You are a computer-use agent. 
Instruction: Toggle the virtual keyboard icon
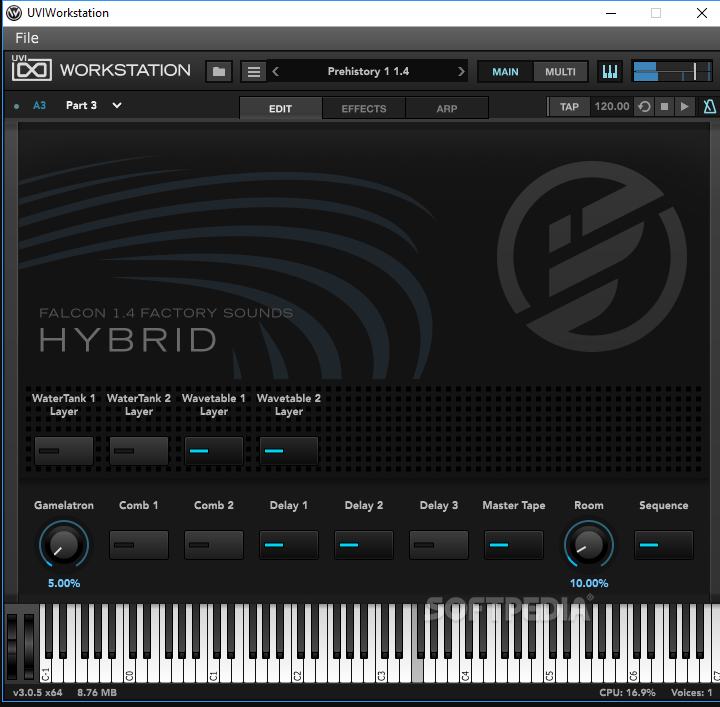click(610, 72)
